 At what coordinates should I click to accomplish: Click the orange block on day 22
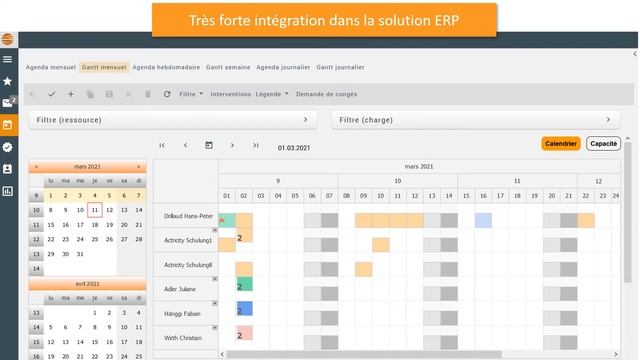(586, 220)
